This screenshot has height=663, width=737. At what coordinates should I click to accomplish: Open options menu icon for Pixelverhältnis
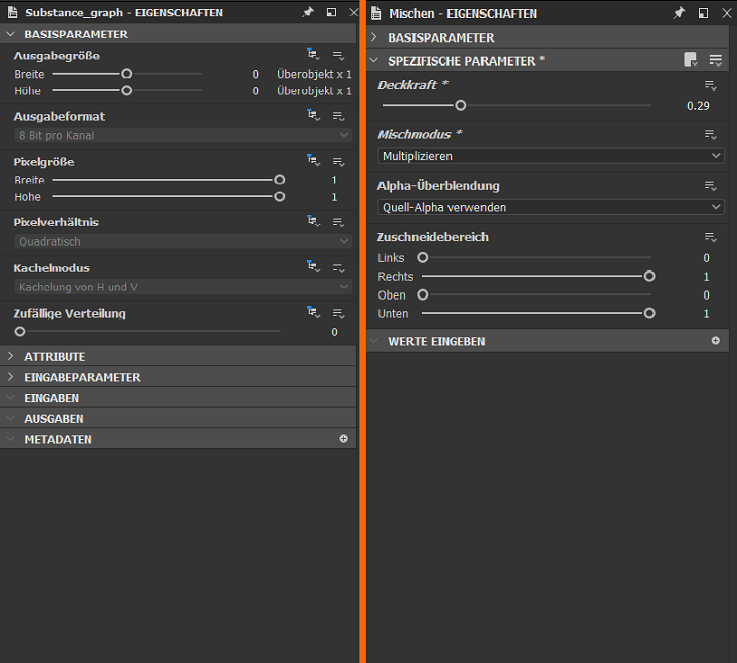338,222
